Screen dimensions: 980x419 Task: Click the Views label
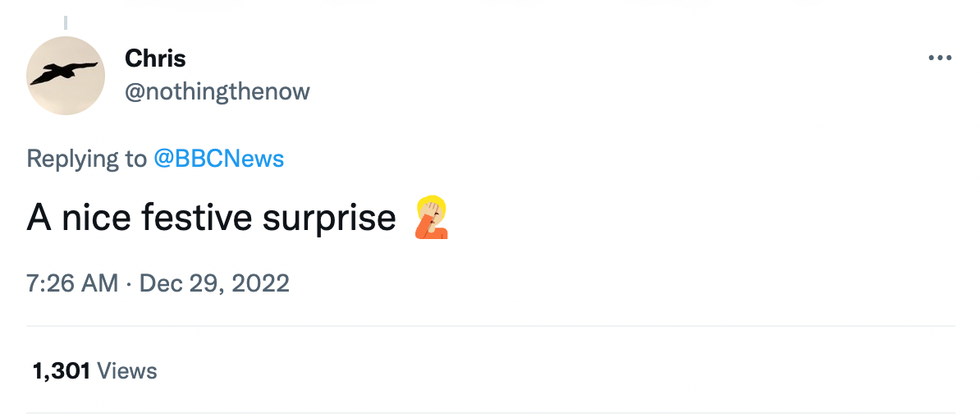click(127, 371)
